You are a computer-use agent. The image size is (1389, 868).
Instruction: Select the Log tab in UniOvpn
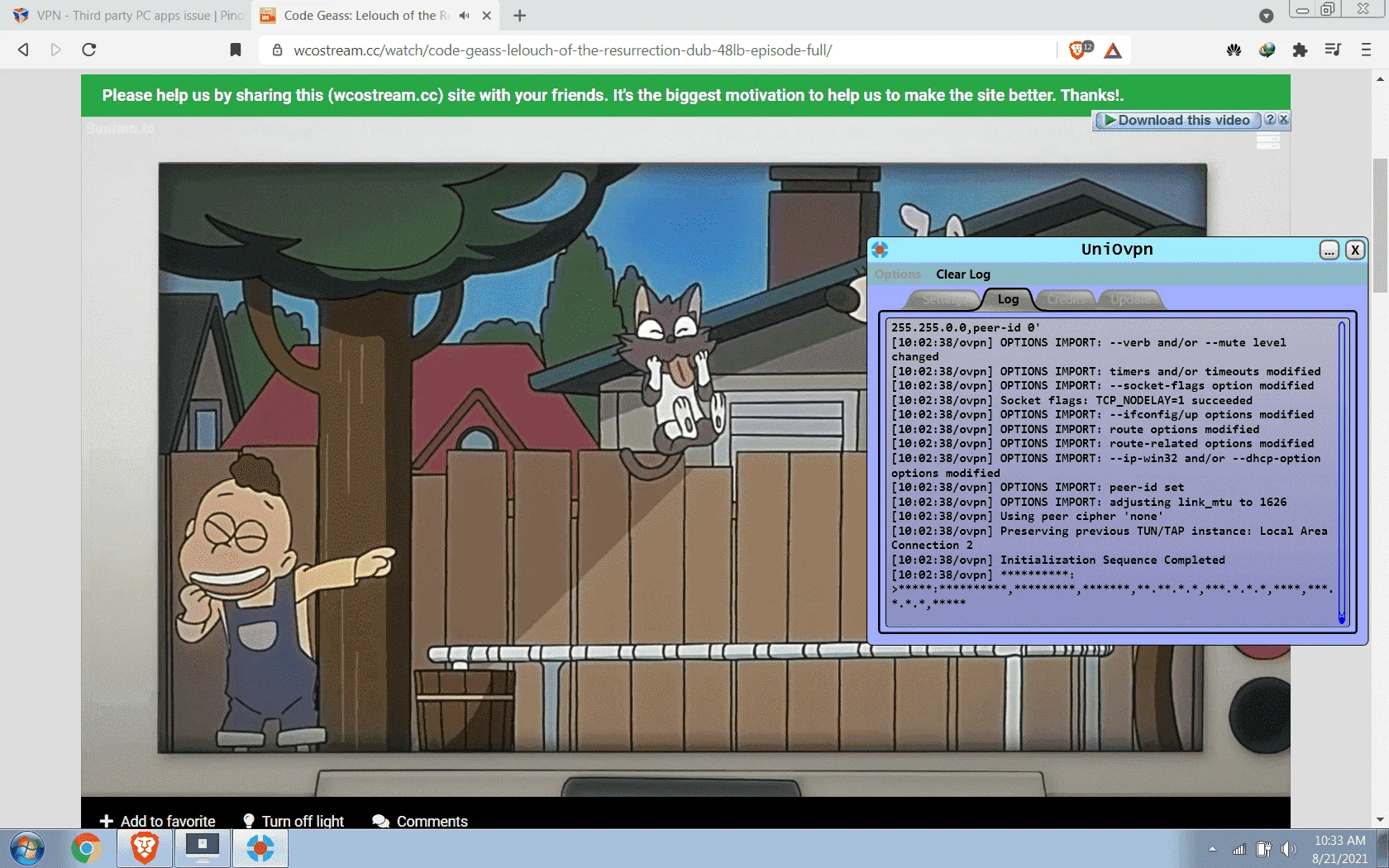[1008, 299]
